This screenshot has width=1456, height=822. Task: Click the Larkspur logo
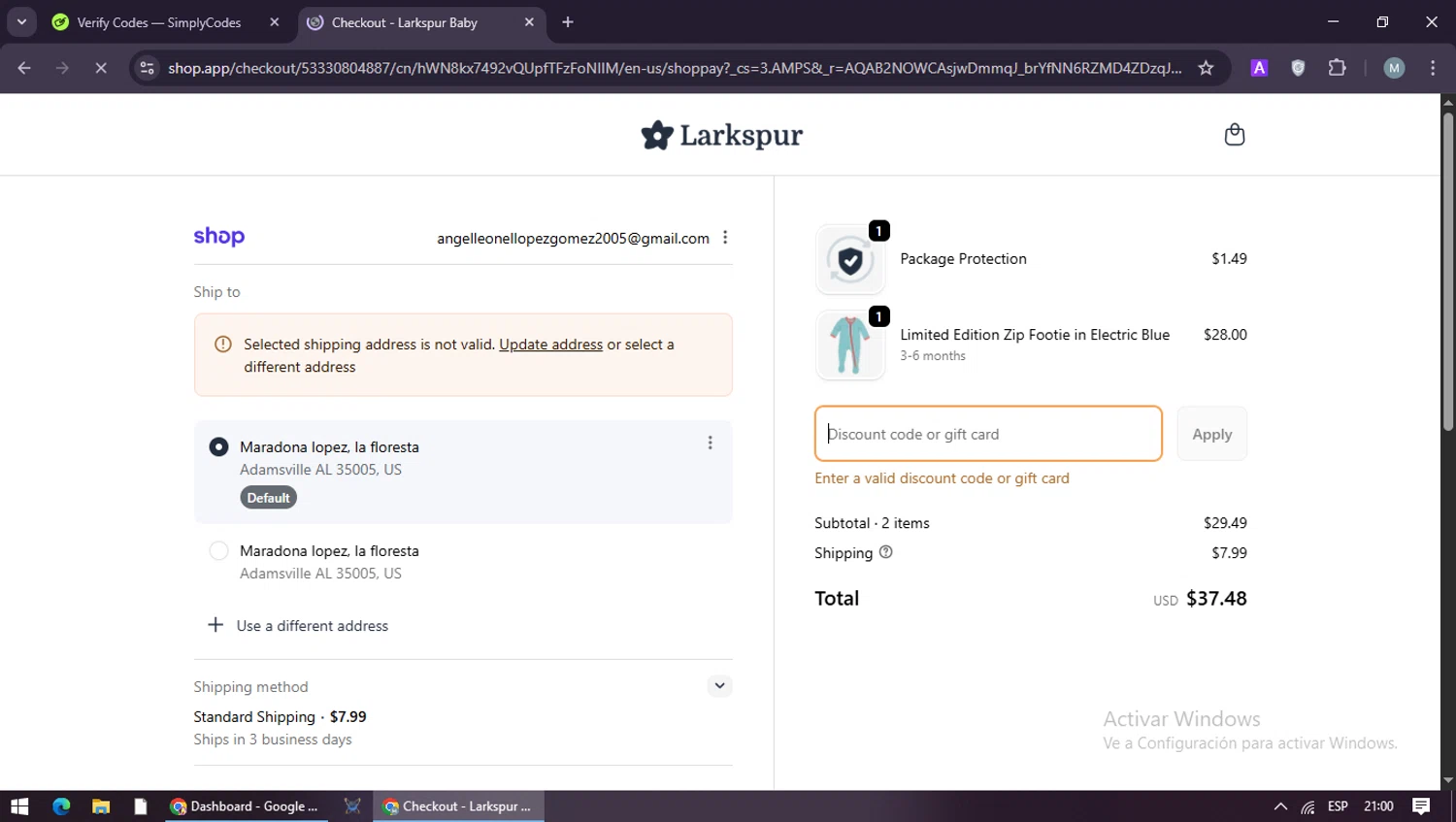click(721, 135)
